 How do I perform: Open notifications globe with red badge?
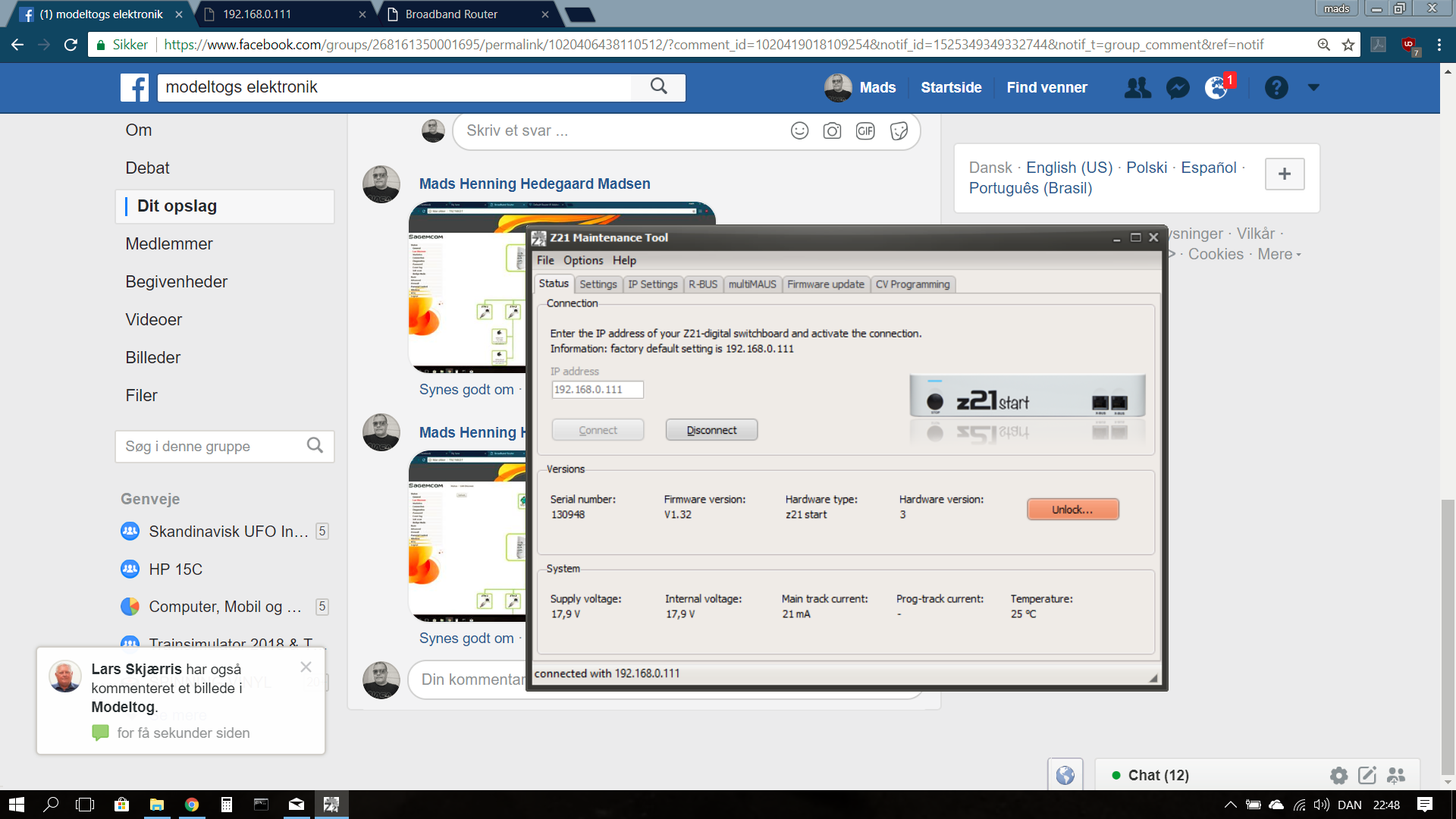pyautogui.click(x=1217, y=88)
